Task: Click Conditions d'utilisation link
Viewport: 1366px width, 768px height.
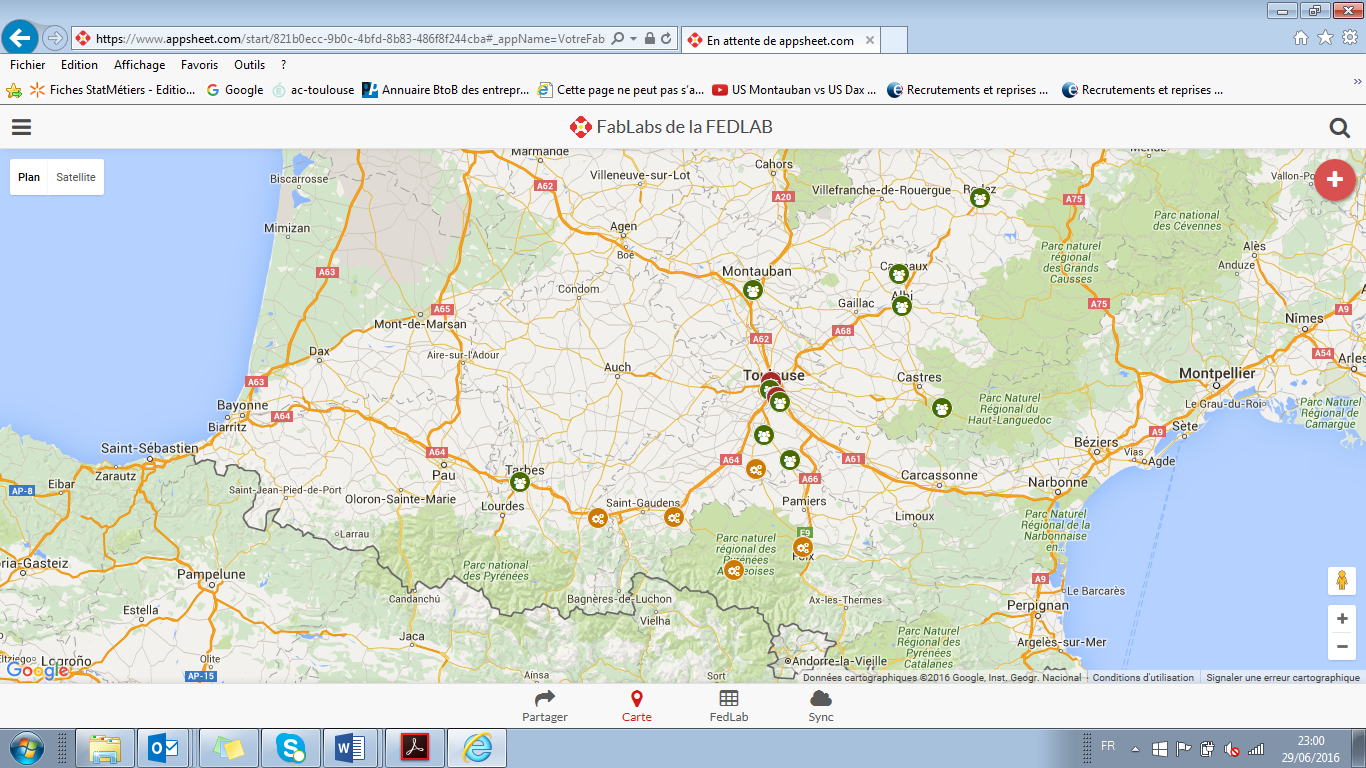Action: pyautogui.click(x=1143, y=677)
